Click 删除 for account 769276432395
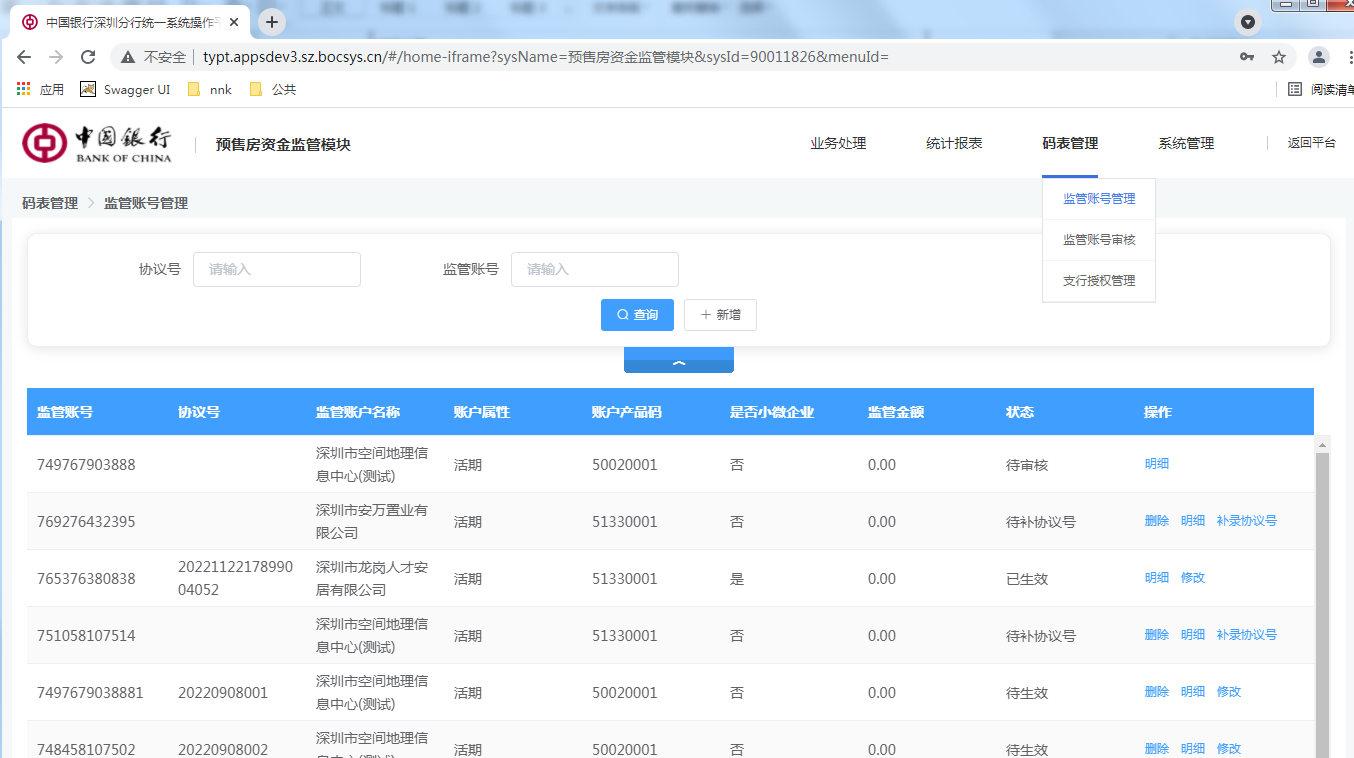1354x758 pixels. [x=1157, y=521]
